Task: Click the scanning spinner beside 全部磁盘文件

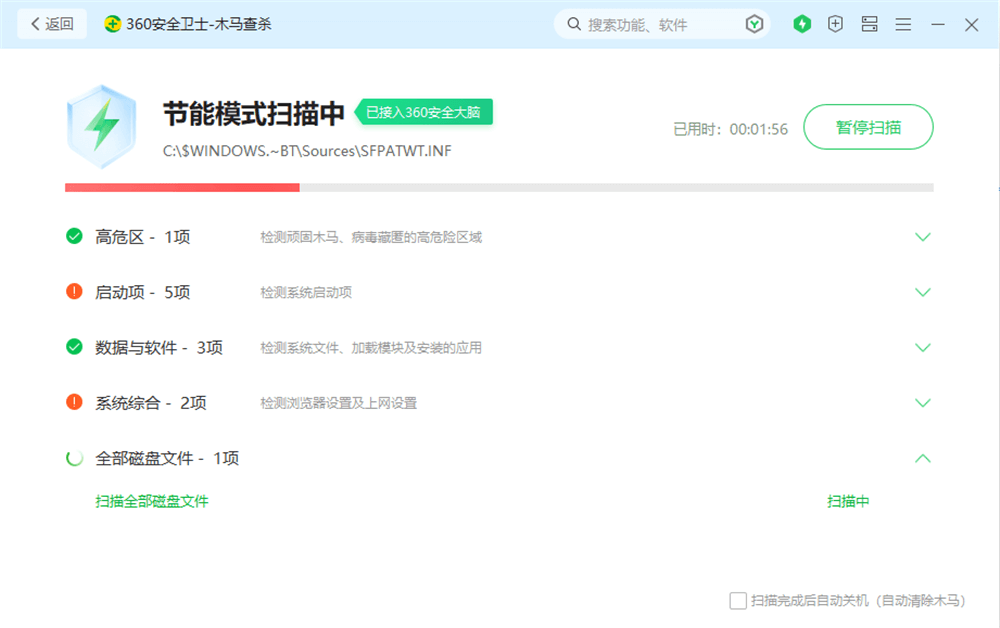Action: point(73,458)
